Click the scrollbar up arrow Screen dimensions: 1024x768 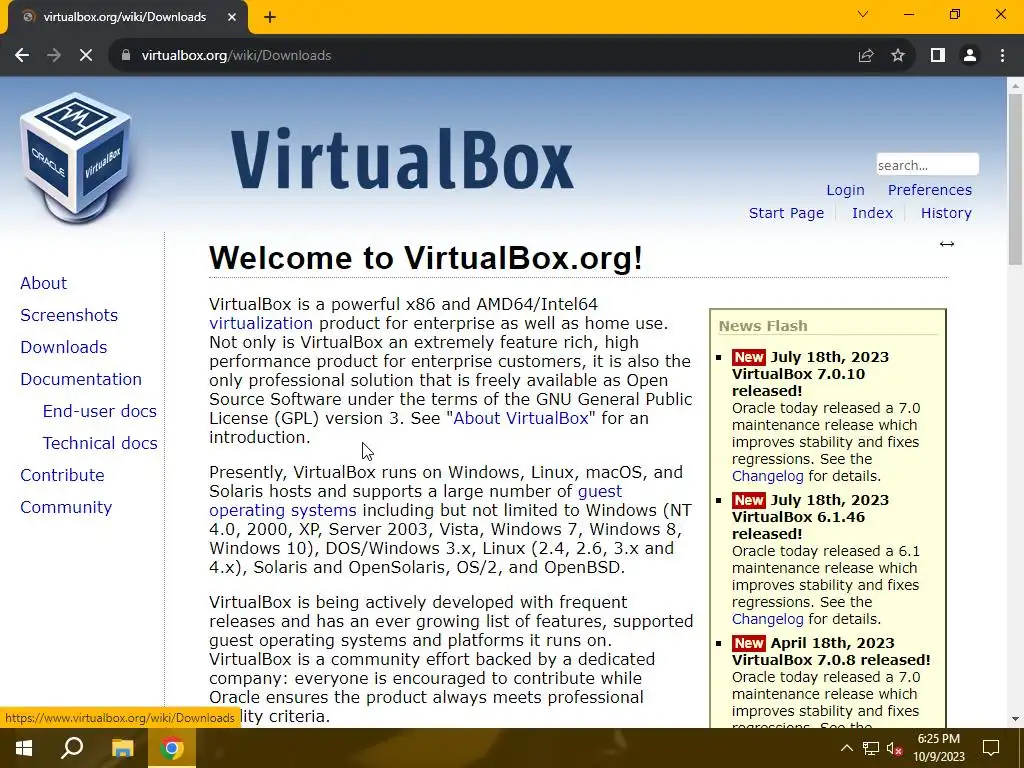[1015, 85]
